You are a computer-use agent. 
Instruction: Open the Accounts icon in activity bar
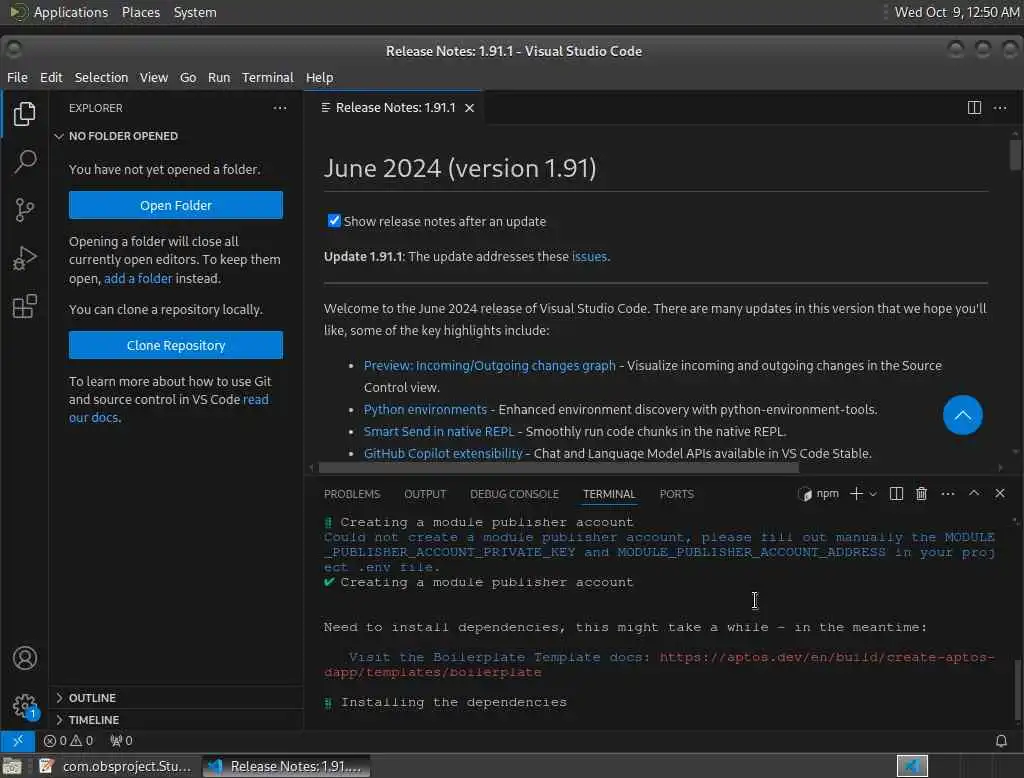click(x=25, y=658)
